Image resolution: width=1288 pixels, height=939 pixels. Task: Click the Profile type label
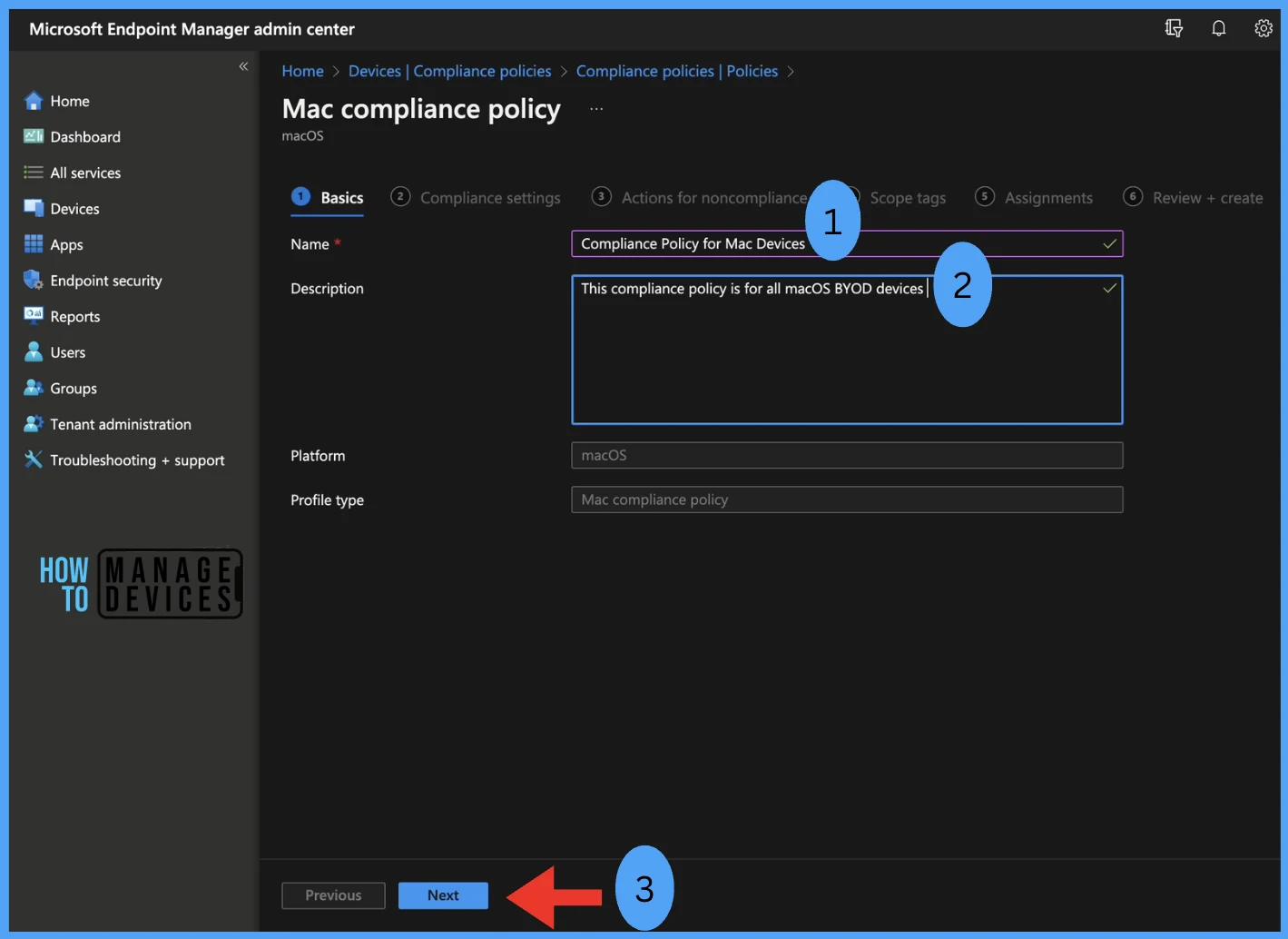327,500
